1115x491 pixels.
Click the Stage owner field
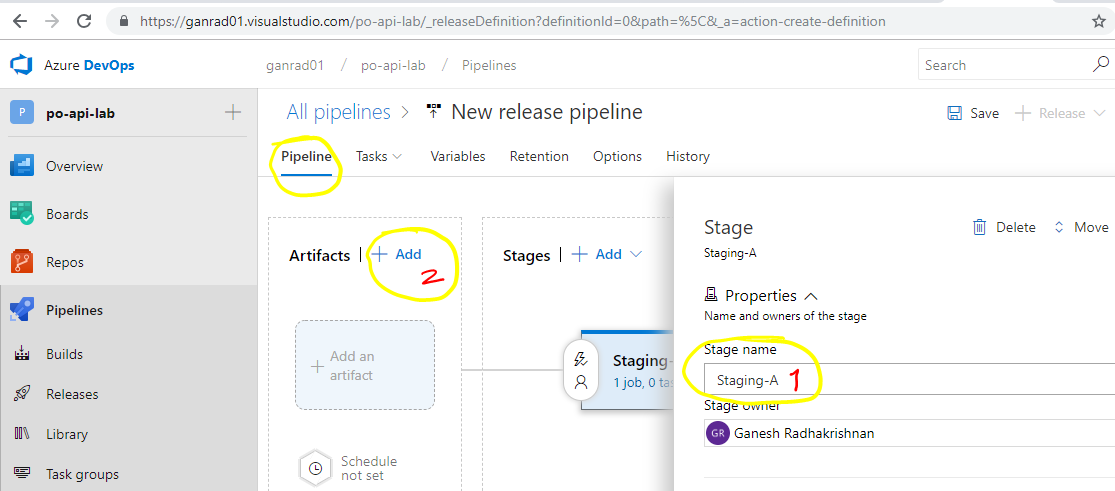point(909,433)
